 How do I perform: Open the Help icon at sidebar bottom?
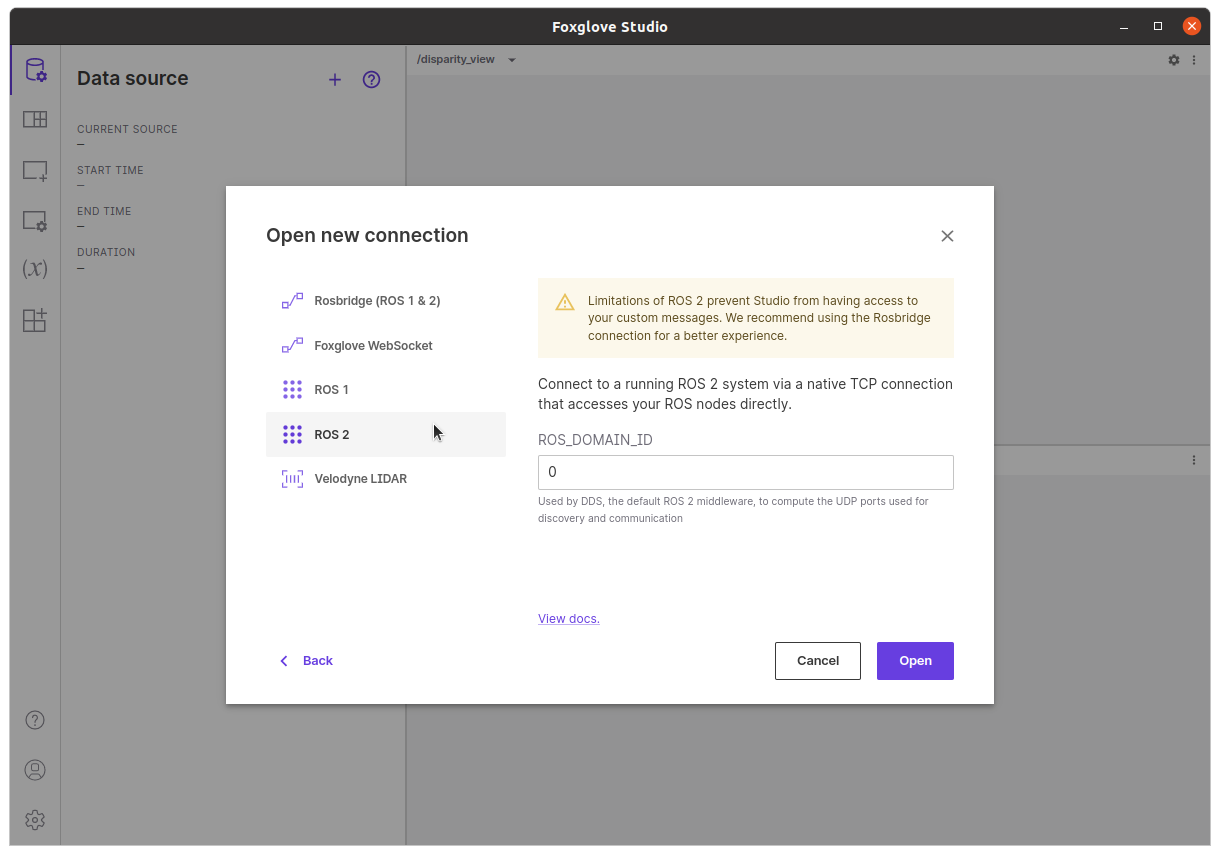click(35, 720)
